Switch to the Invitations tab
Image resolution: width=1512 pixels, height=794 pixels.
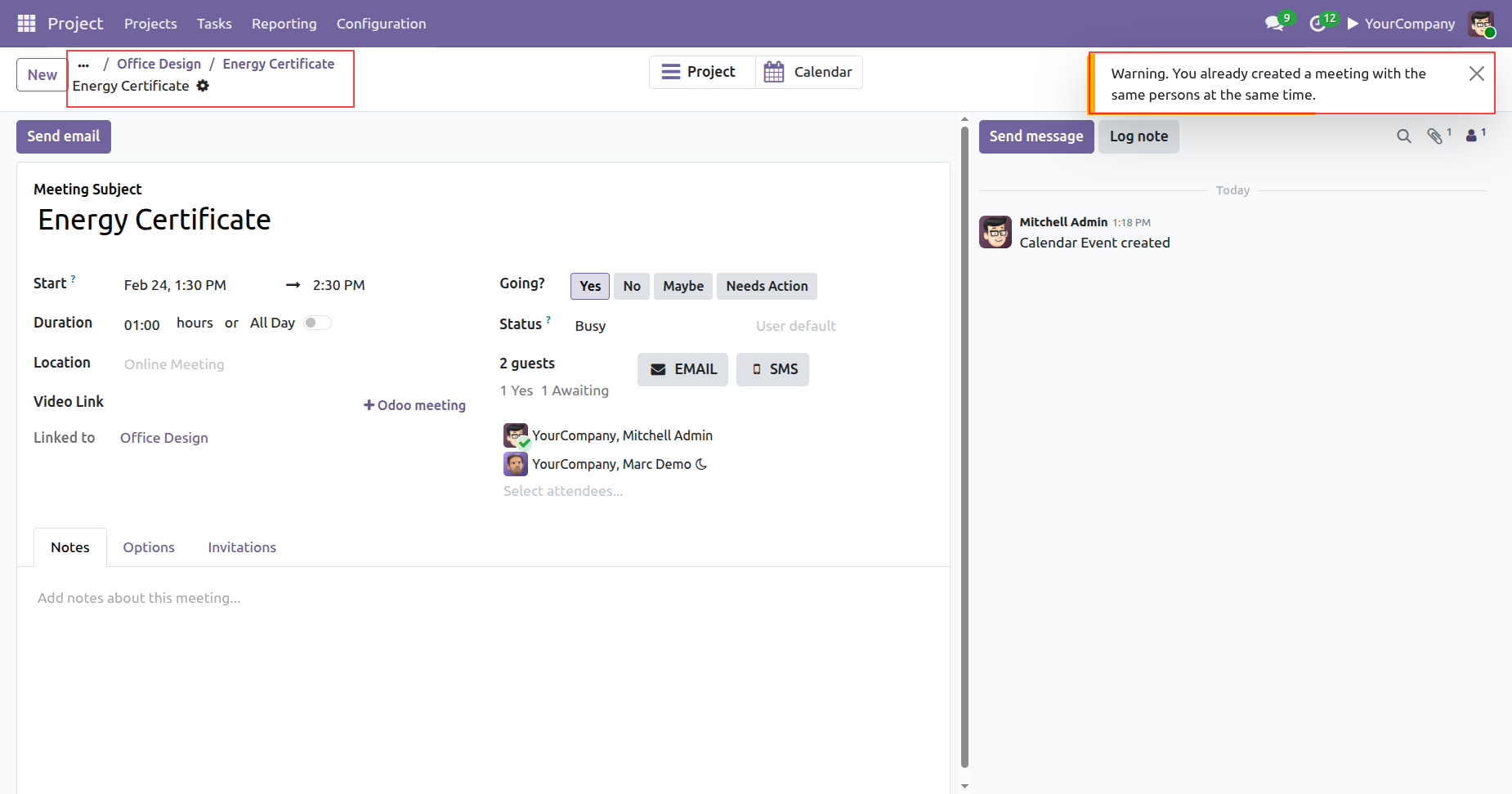click(x=242, y=547)
